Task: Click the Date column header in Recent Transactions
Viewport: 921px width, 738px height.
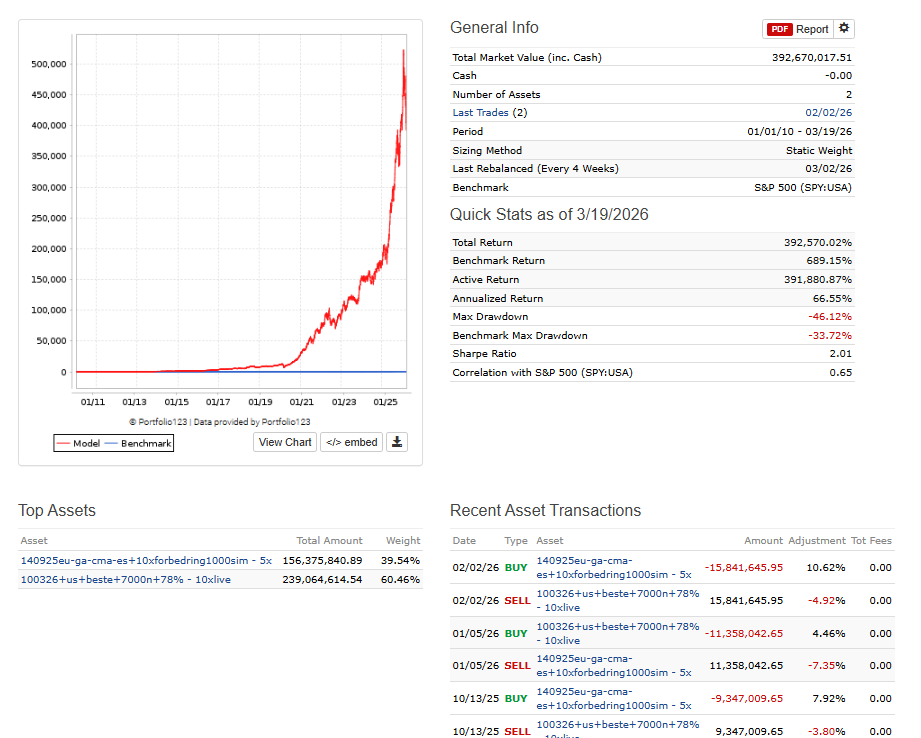Action: (464, 541)
